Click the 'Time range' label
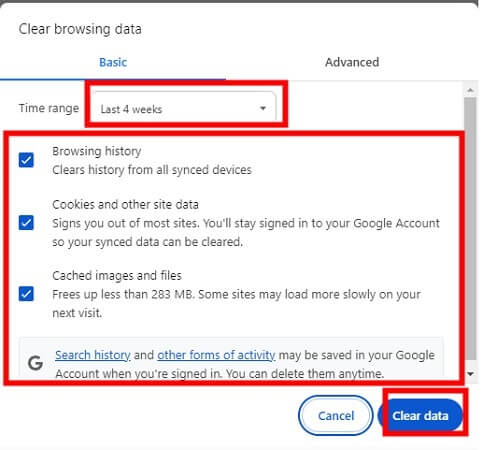 click(49, 108)
